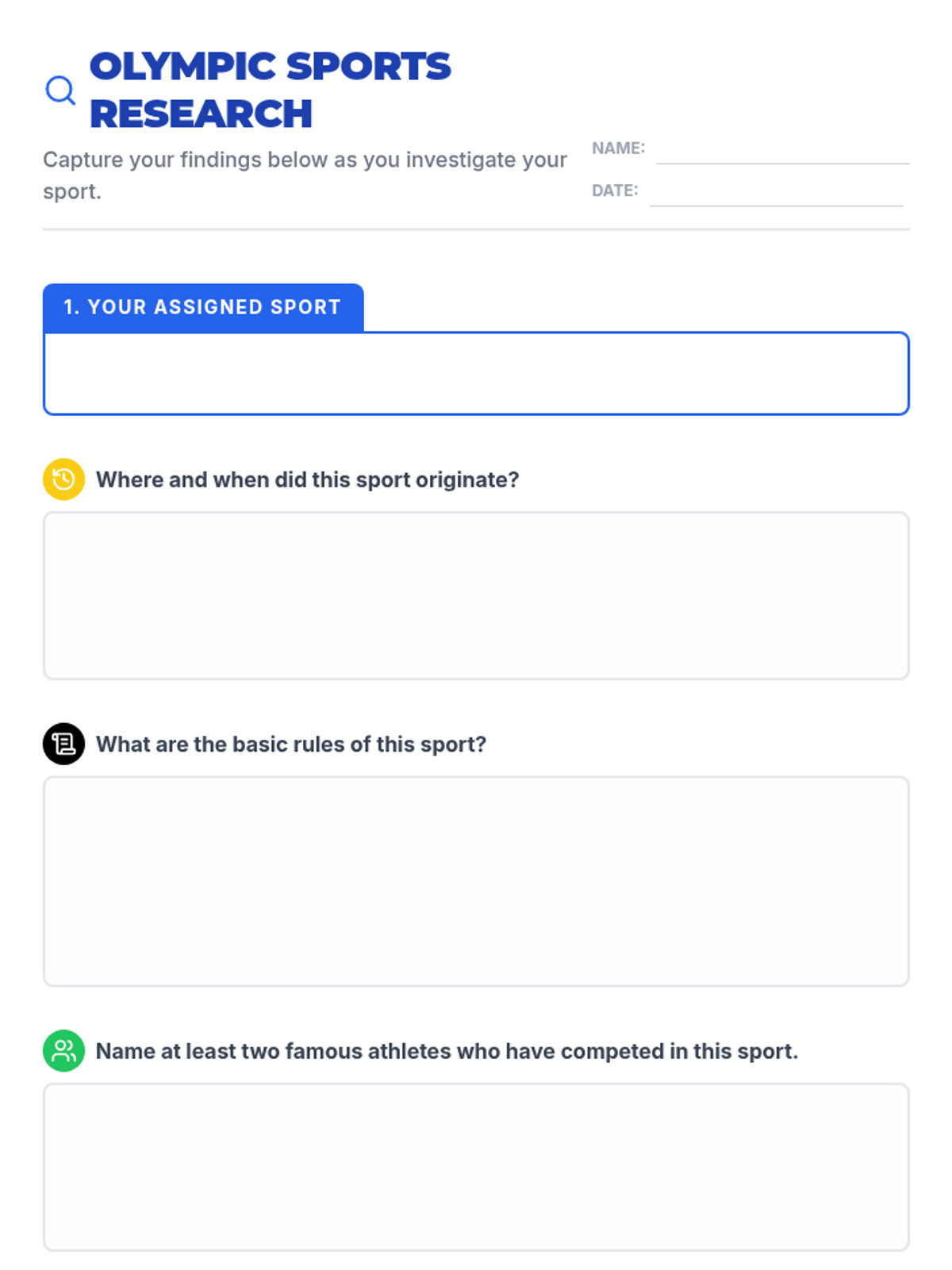
Task: Click the magnifying glass search icon
Action: click(60, 90)
